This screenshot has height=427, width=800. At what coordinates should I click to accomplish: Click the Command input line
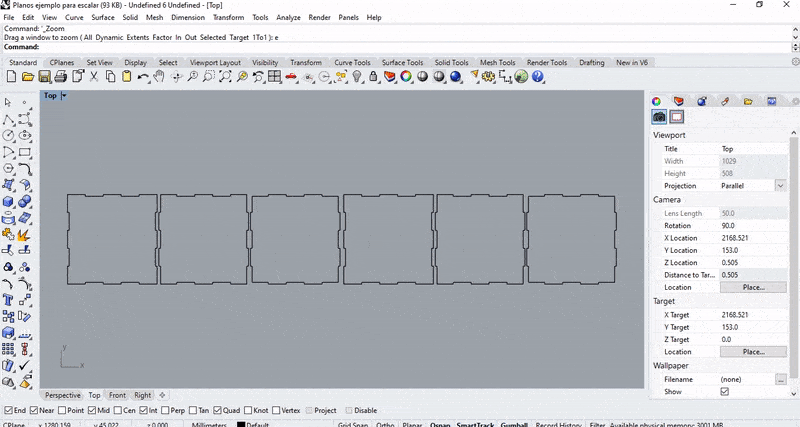tap(397, 47)
